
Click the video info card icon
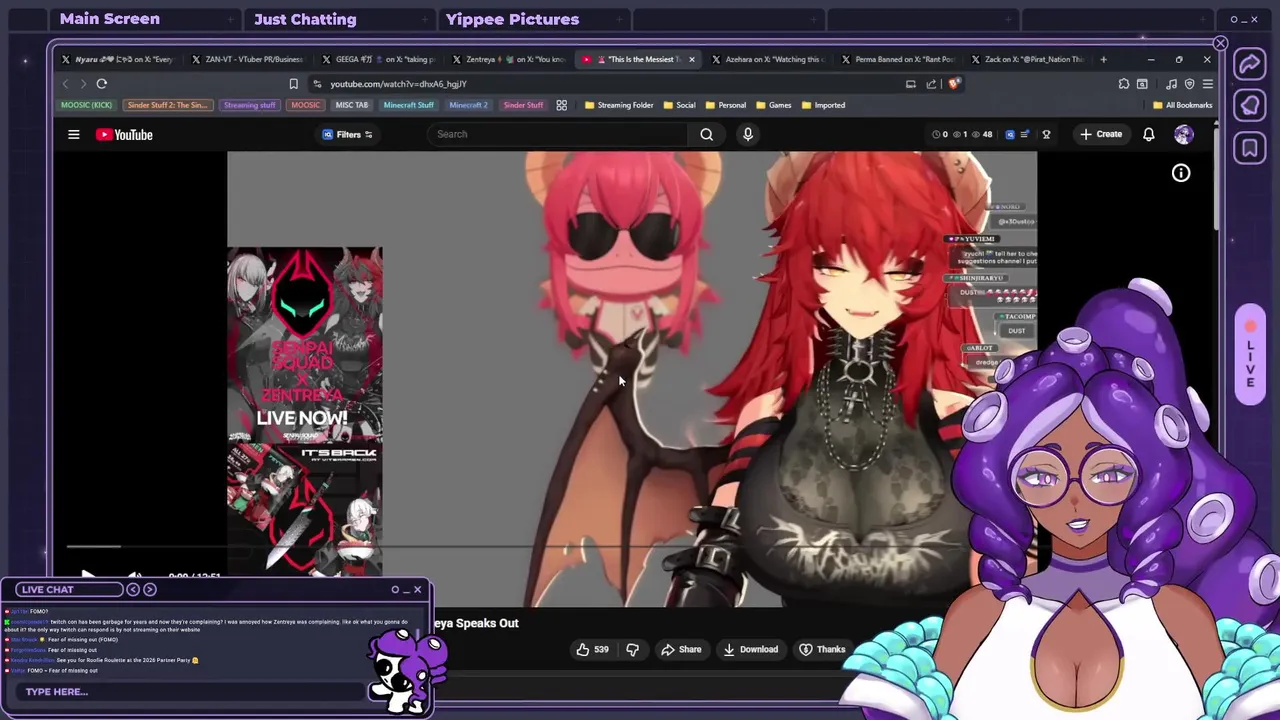[x=1181, y=173]
